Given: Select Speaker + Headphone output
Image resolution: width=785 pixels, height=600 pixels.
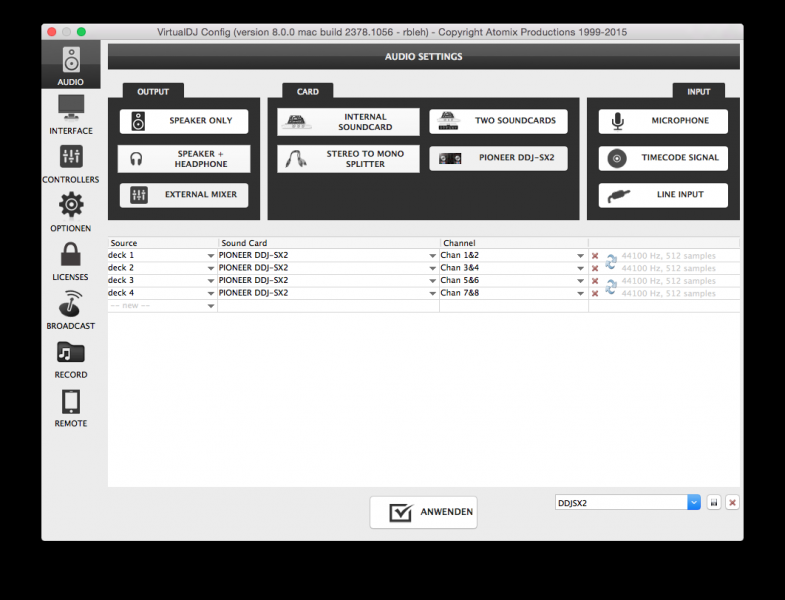Looking at the screenshot, I should coord(184,159).
